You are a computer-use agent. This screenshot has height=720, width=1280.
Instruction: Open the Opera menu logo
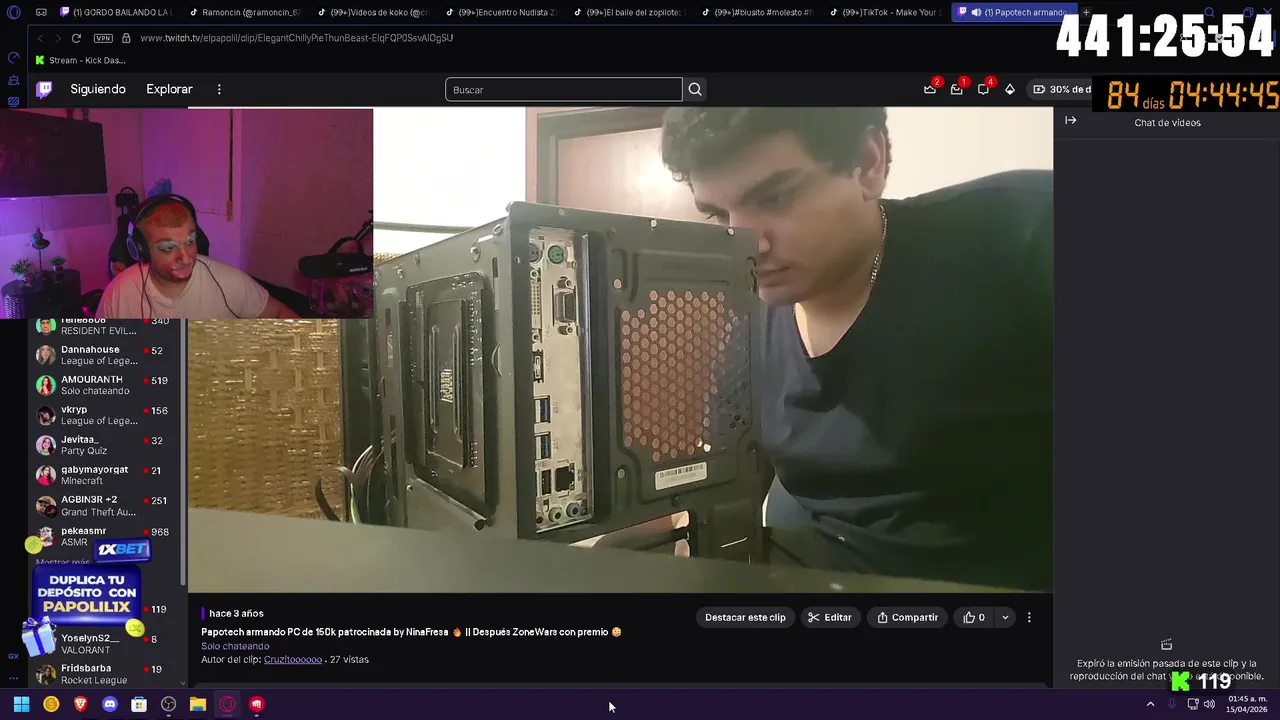[13, 12]
